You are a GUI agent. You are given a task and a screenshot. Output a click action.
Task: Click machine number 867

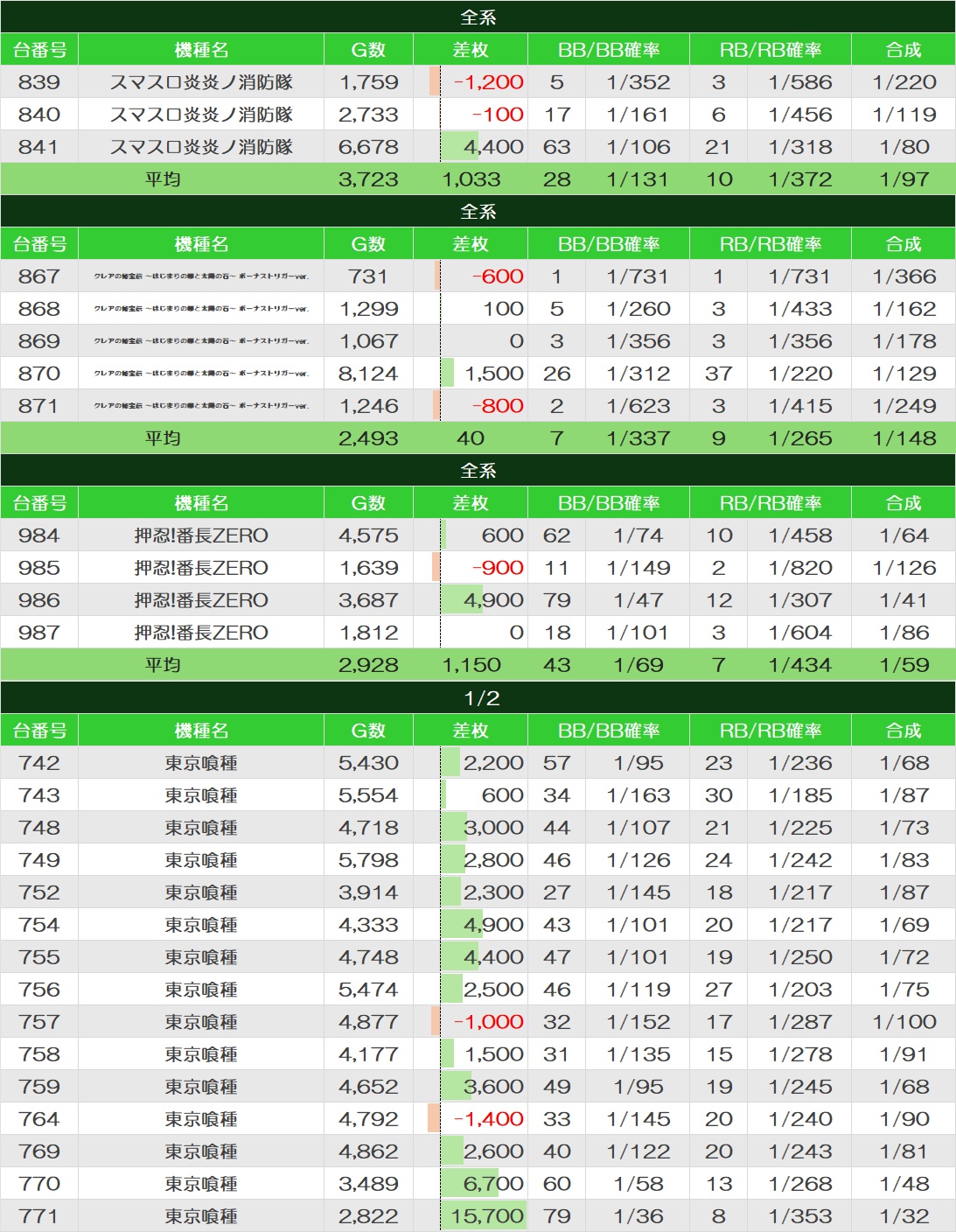pos(39,276)
